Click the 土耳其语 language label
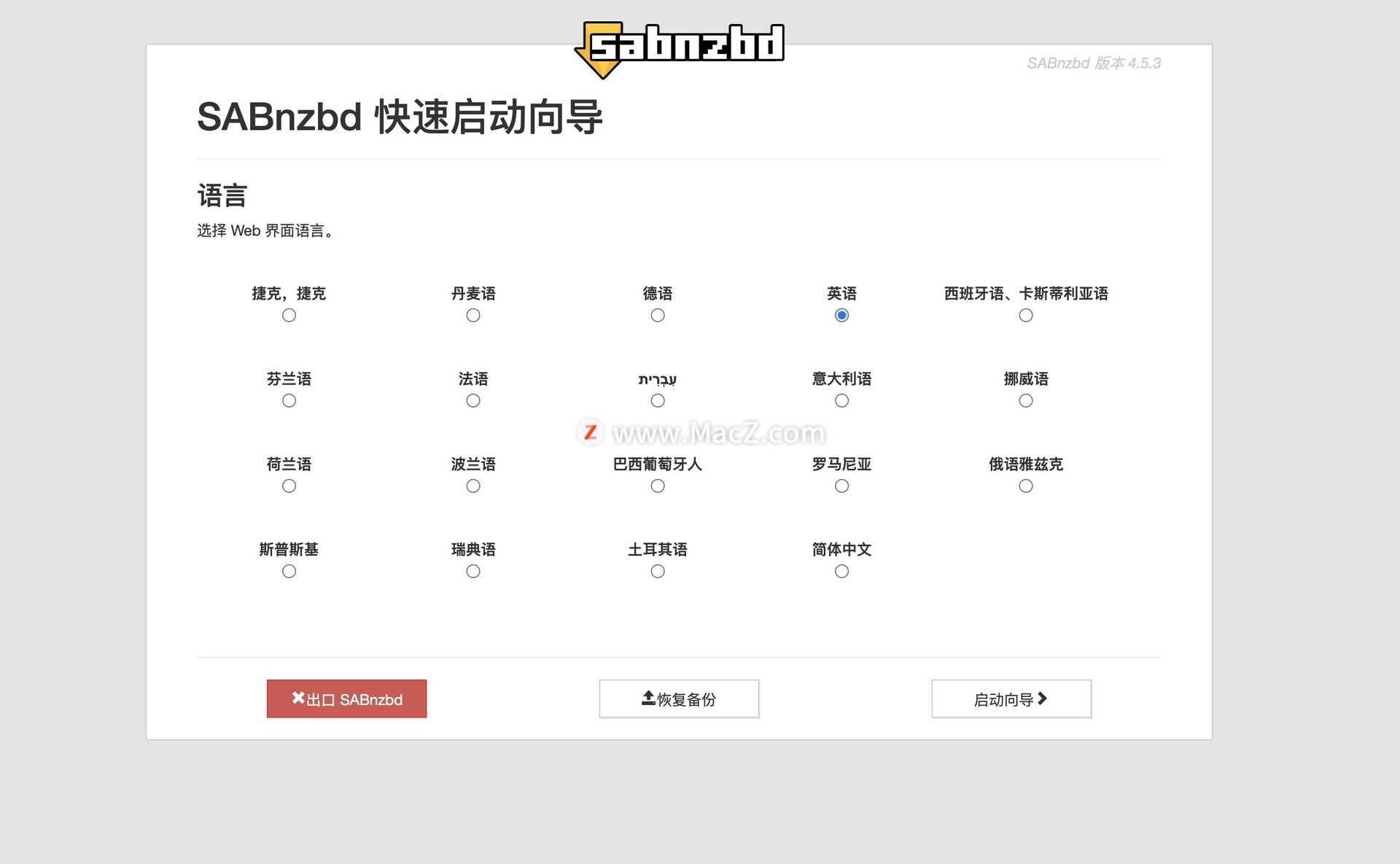The image size is (1400, 864). tap(658, 550)
